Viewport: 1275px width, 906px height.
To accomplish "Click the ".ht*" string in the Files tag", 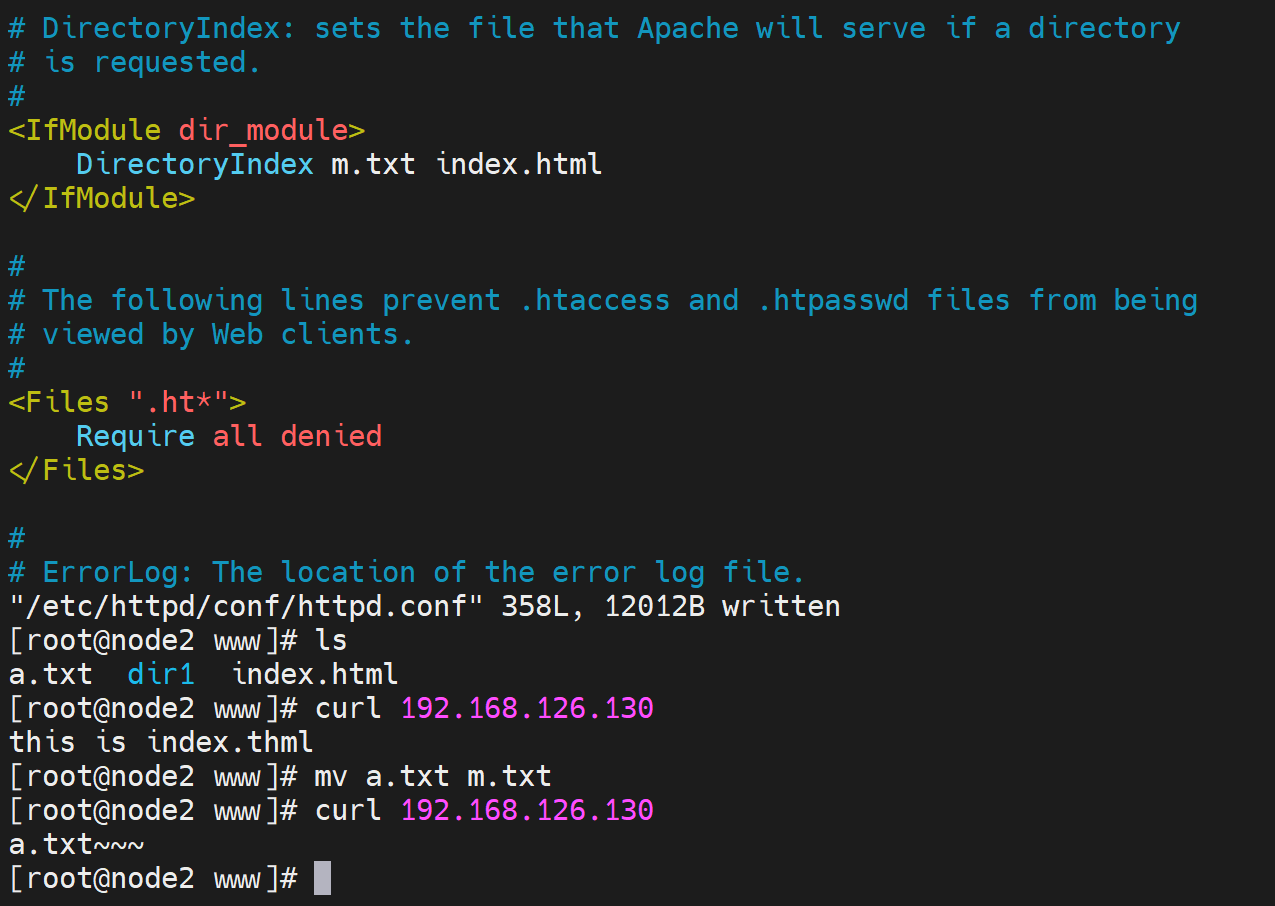I will [x=178, y=402].
